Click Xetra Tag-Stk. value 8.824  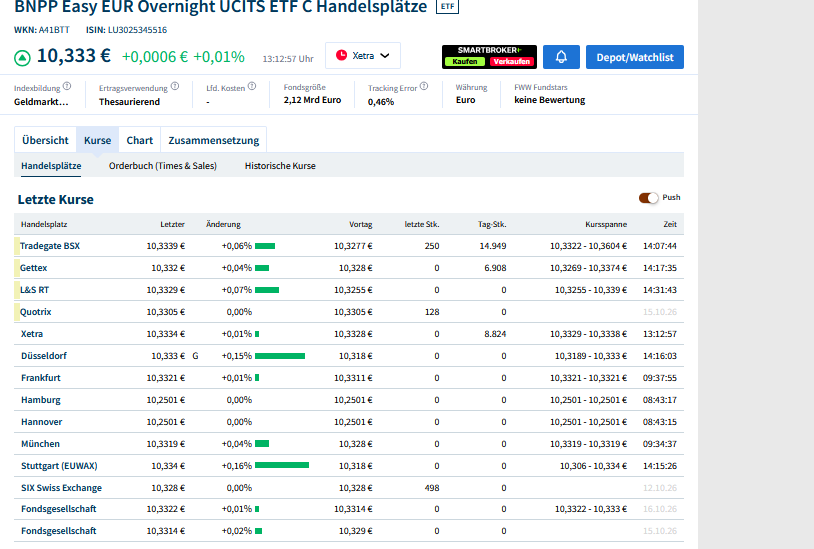tap(495, 334)
